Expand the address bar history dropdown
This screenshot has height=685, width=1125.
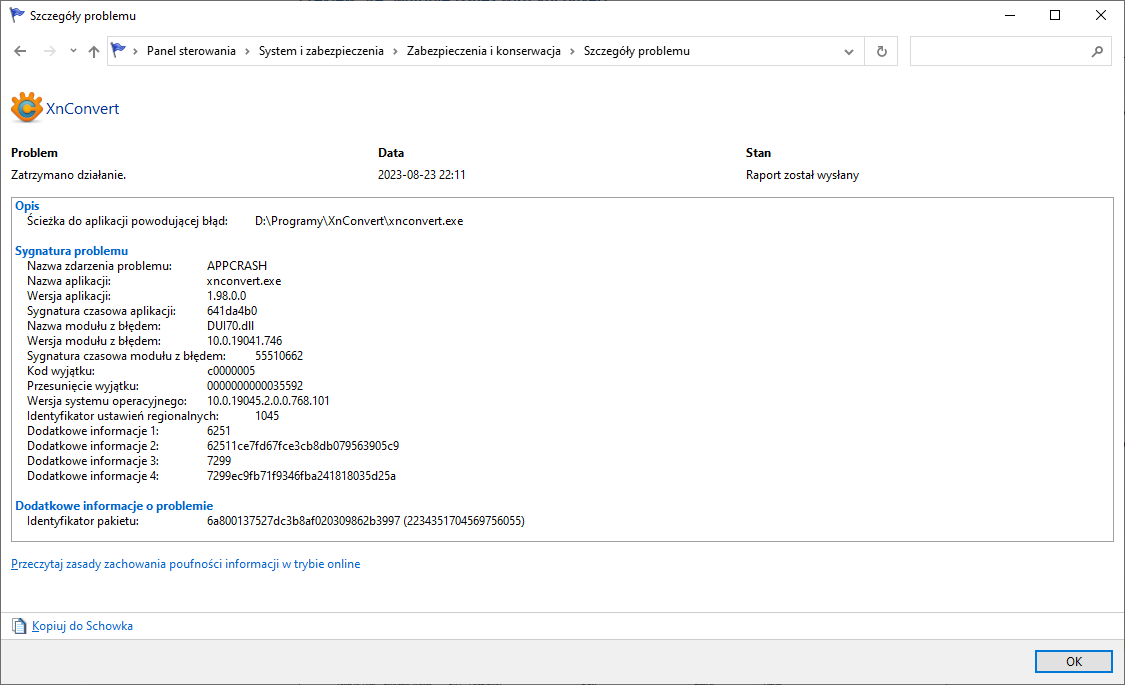click(x=849, y=51)
